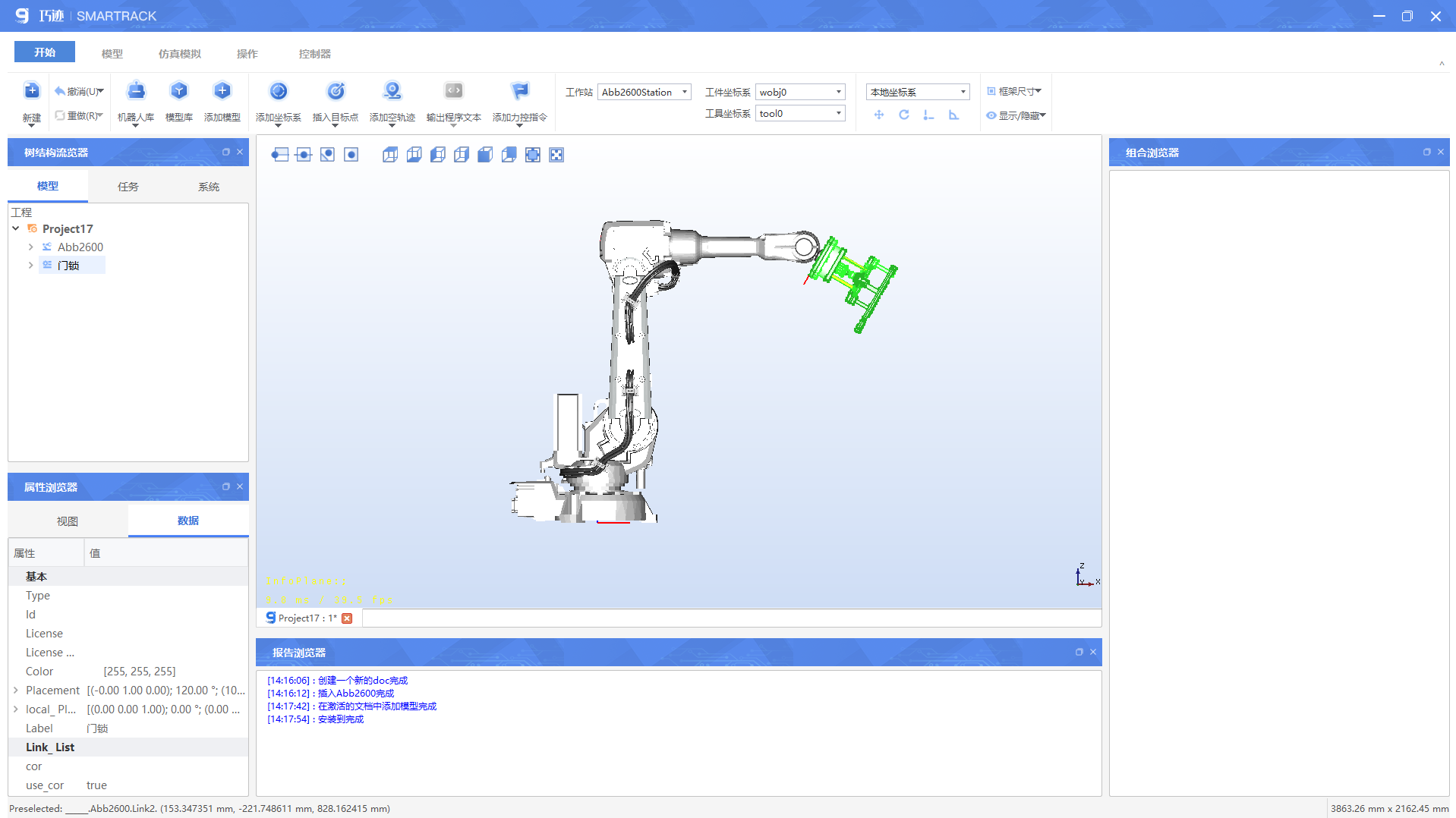Open the 工作站 Abb2600Station dropdown

pyautogui.click(x=644, y=92)
